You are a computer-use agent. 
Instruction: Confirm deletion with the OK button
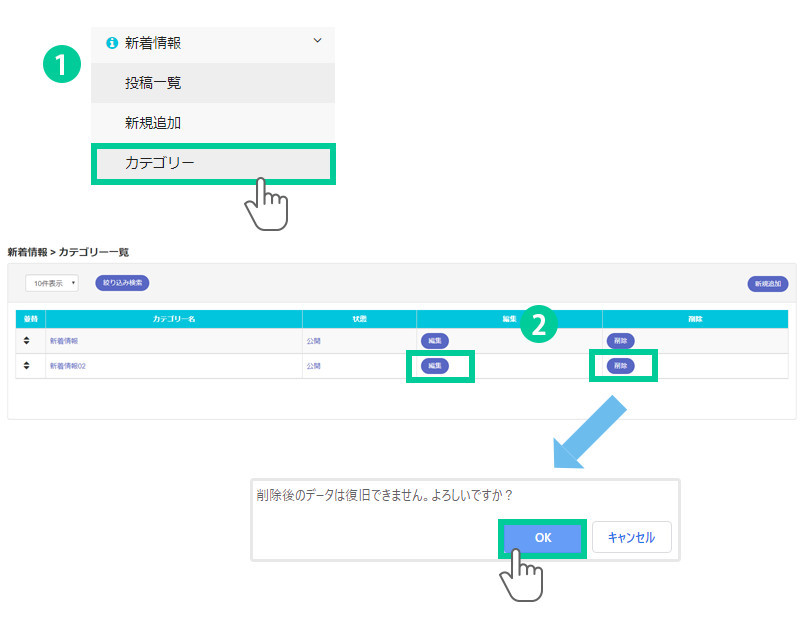pos(543,537)
